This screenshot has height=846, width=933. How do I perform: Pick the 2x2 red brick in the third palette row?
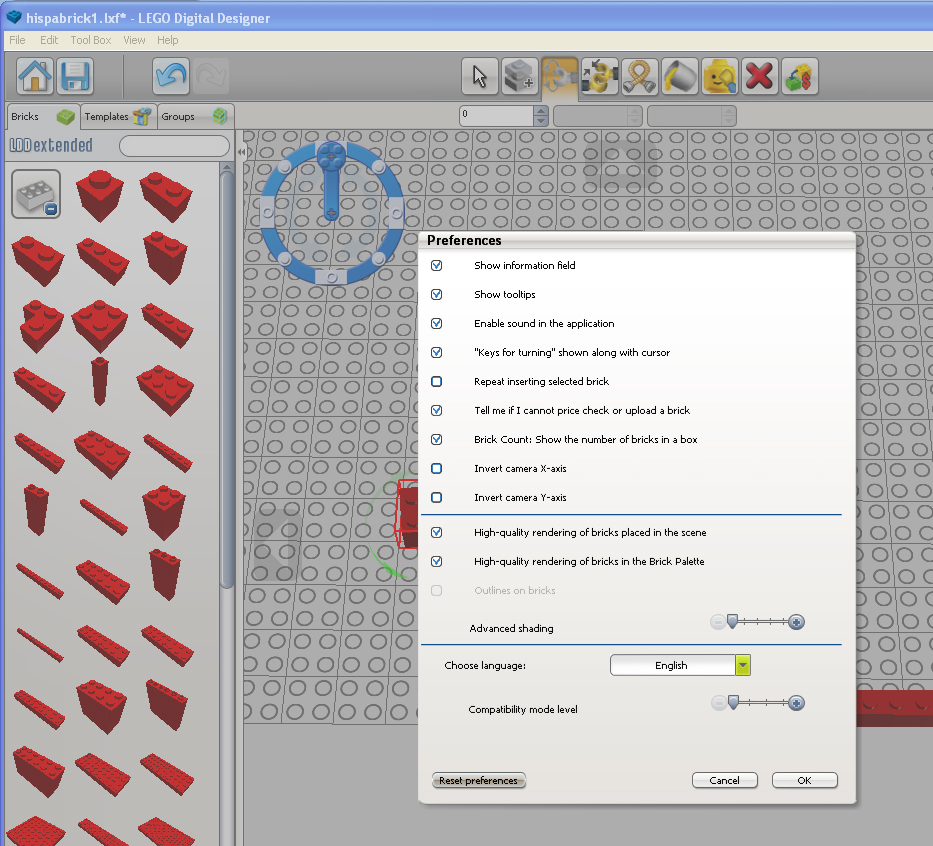(x=99, y=325)
